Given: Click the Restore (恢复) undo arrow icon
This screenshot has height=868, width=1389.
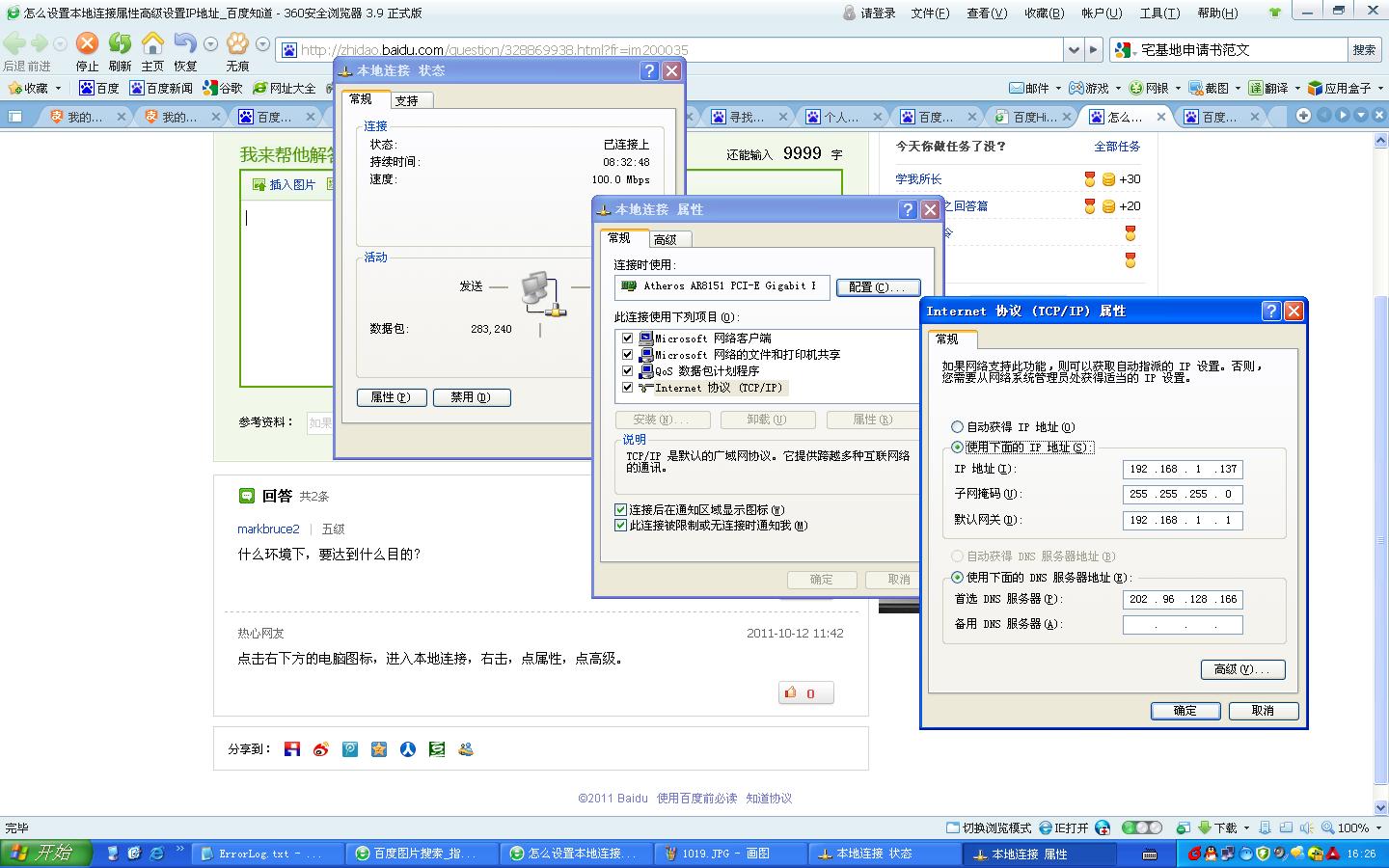Looking at the screenshot, I should tap(184, 43).
